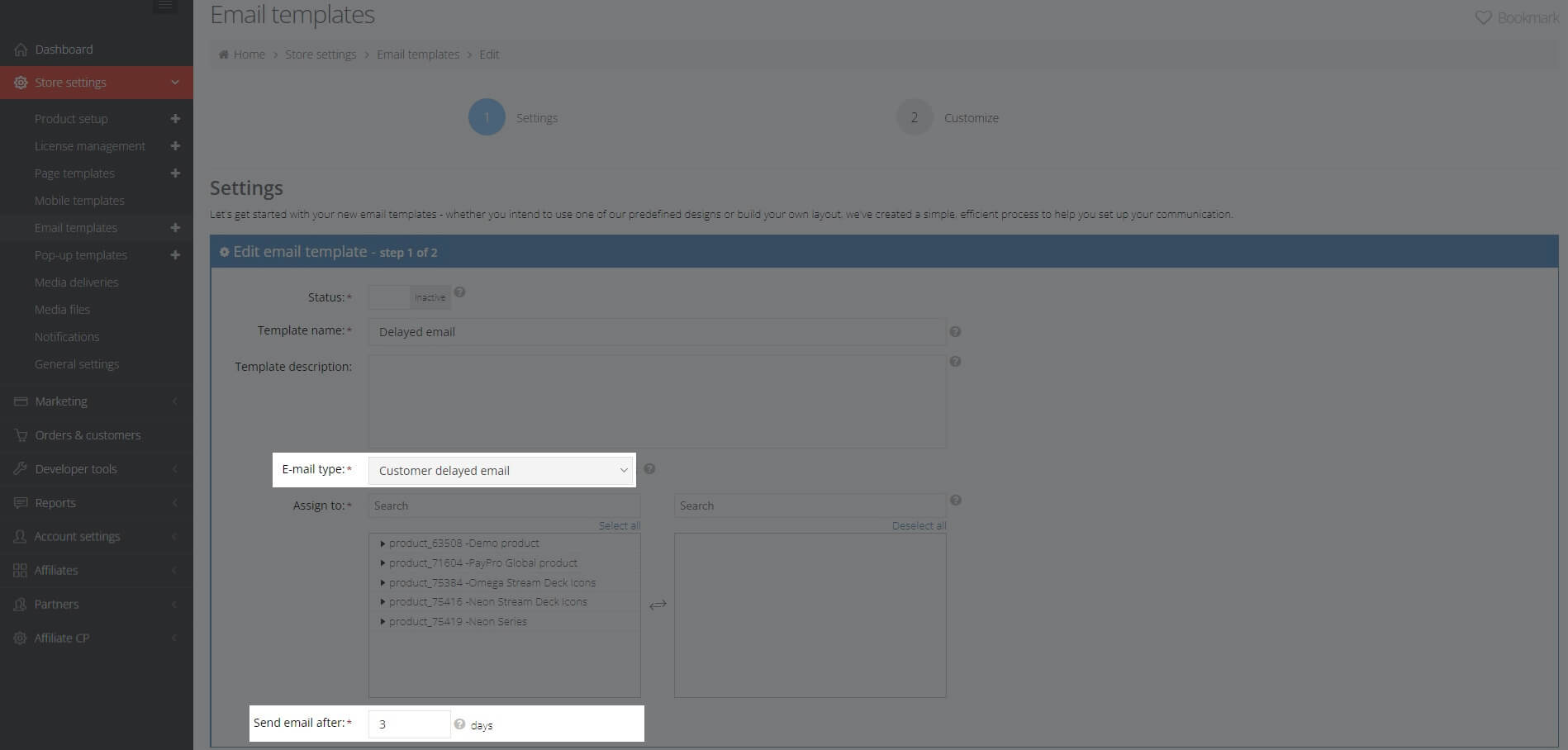Click the Bookmark heart icon

1483,17
